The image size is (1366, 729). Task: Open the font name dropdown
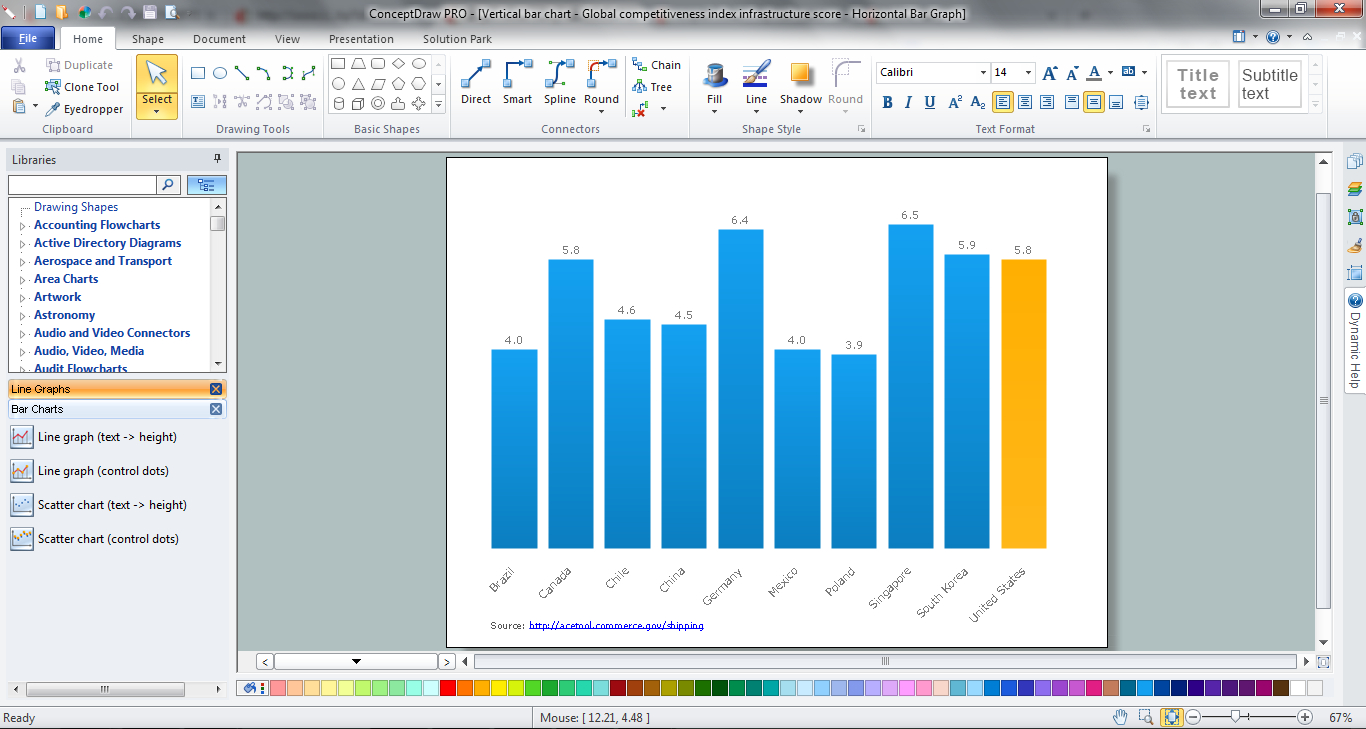[x=982, y=73]
